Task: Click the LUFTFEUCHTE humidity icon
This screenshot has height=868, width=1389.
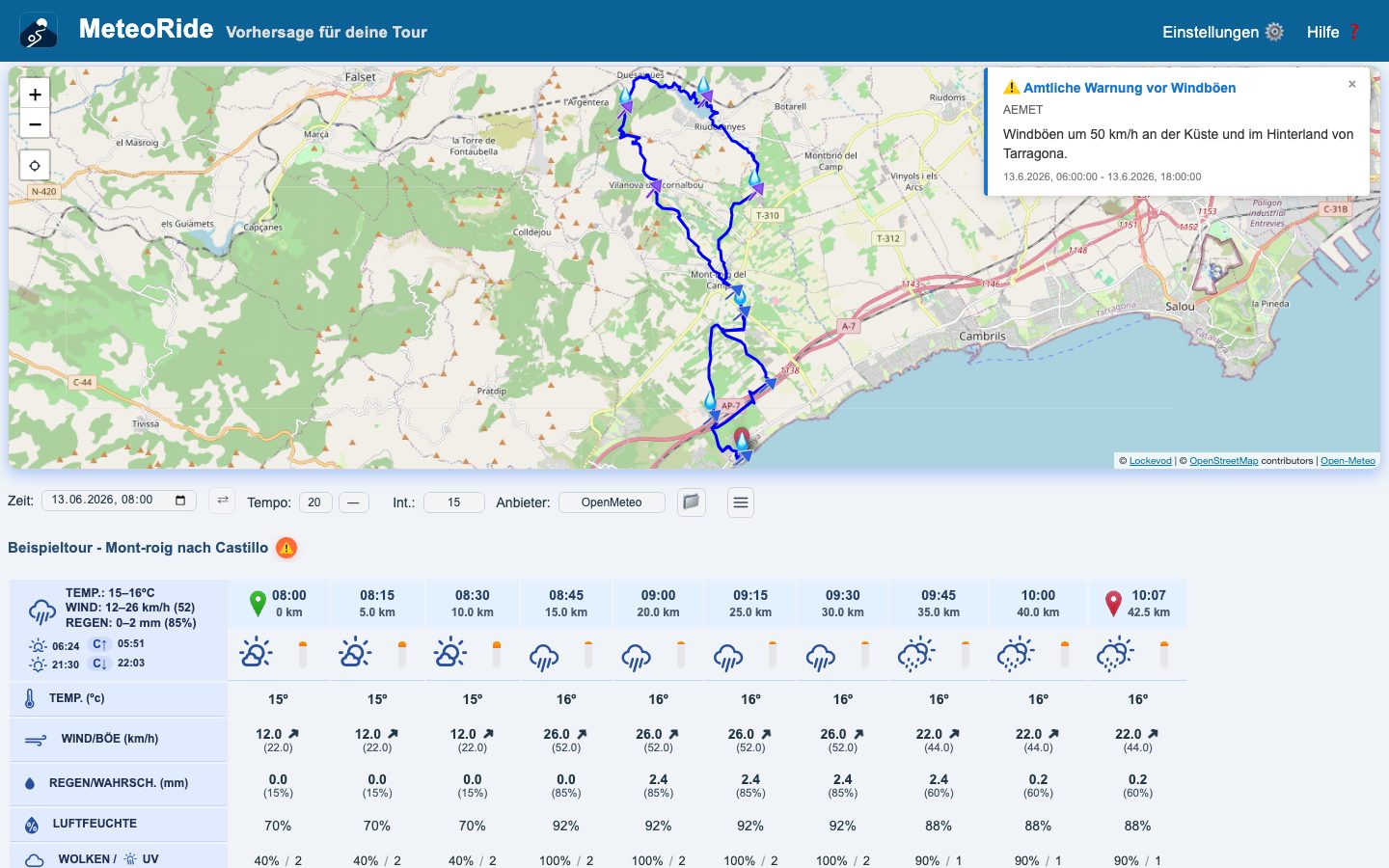Action: click(32, 825)
